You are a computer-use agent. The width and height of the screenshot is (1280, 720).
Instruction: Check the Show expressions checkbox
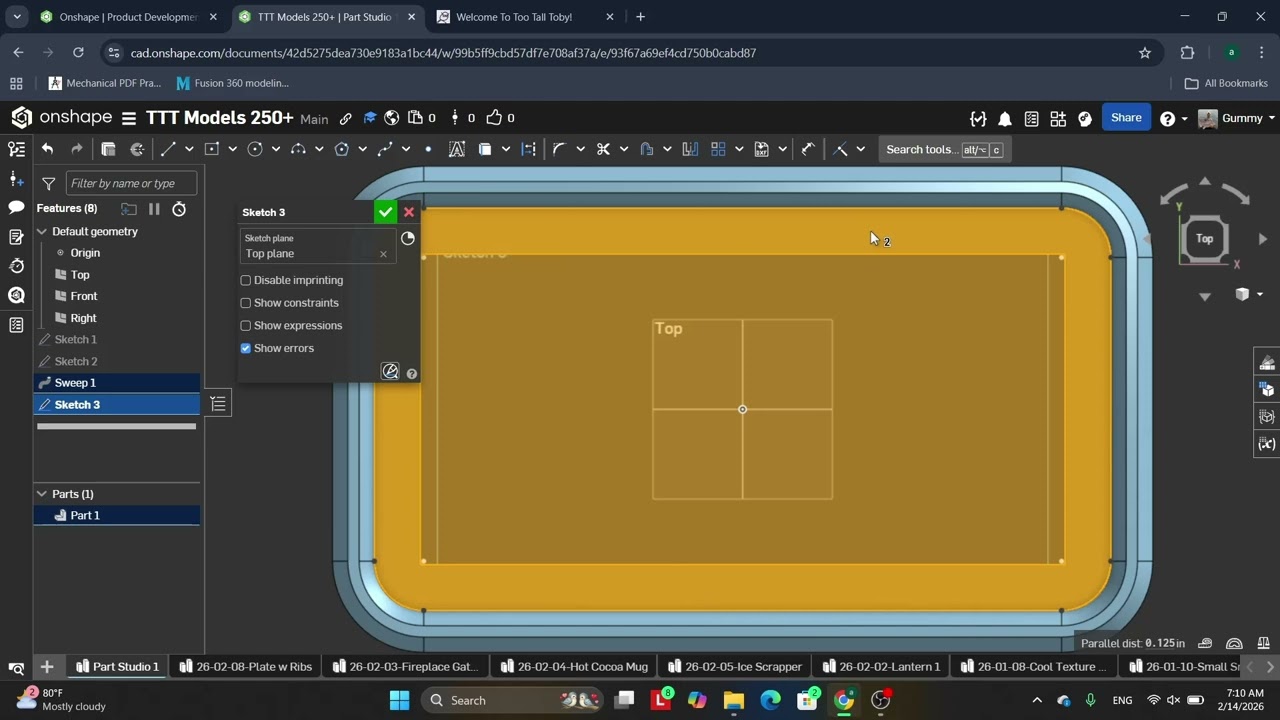(246, 326)
